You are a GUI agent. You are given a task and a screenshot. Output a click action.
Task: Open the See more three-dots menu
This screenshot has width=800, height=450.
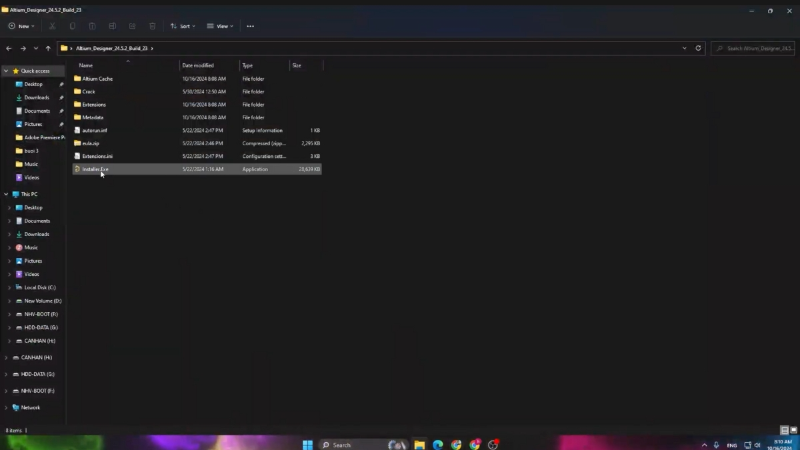pyautogui.click(x=250, y=26)
